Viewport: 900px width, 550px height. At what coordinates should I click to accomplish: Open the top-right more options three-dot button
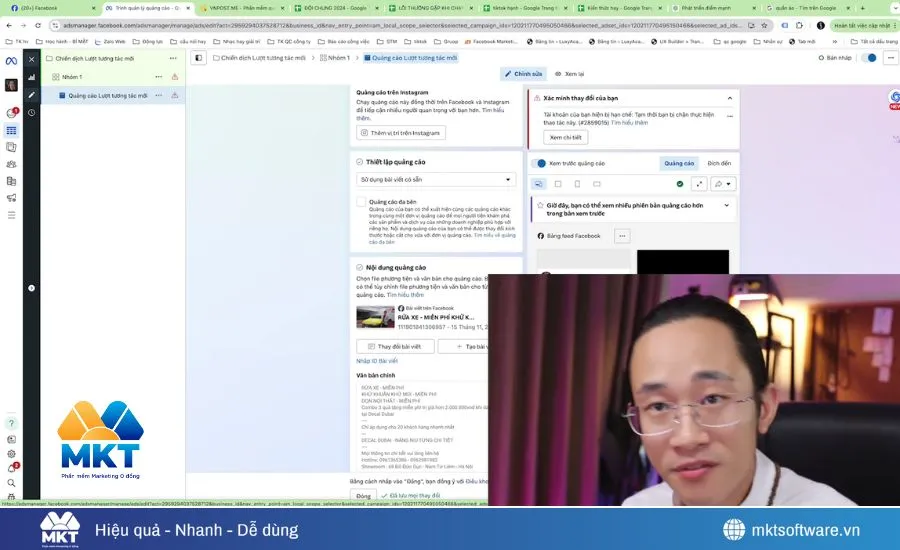[x=890, y=58]
